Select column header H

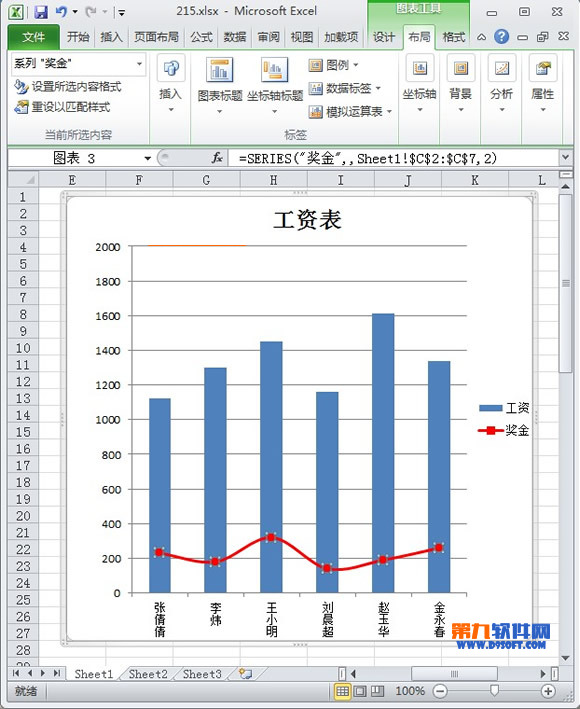pyautogui.click(x=273, y=180)
